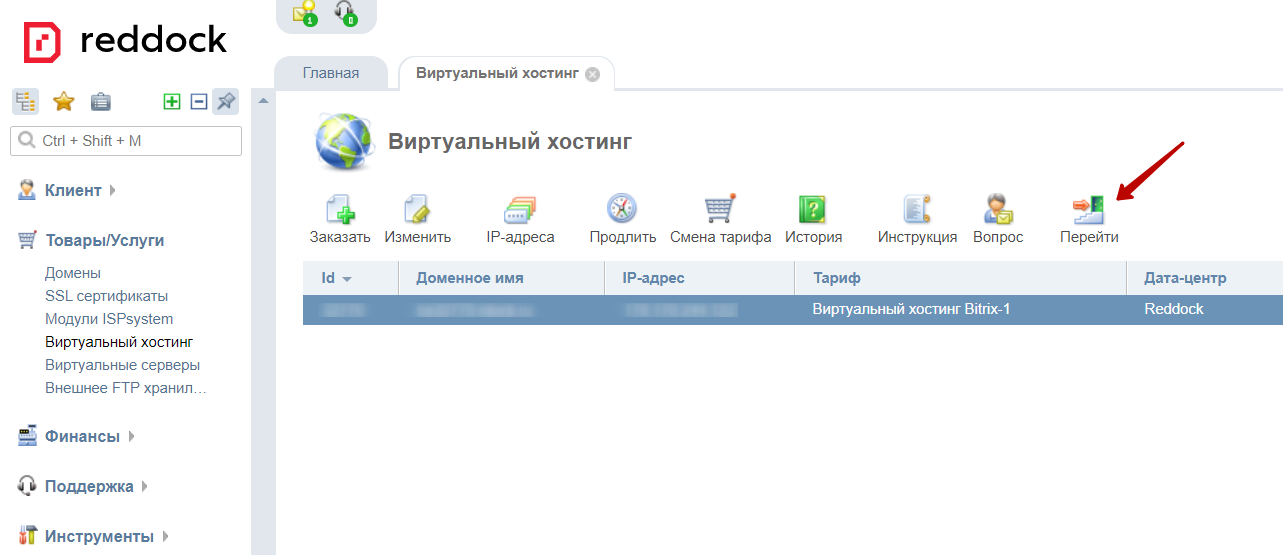This screenshot has height=555, width=1283.
Task: Expand the Финансы menu section
Action: coord(82,436)
